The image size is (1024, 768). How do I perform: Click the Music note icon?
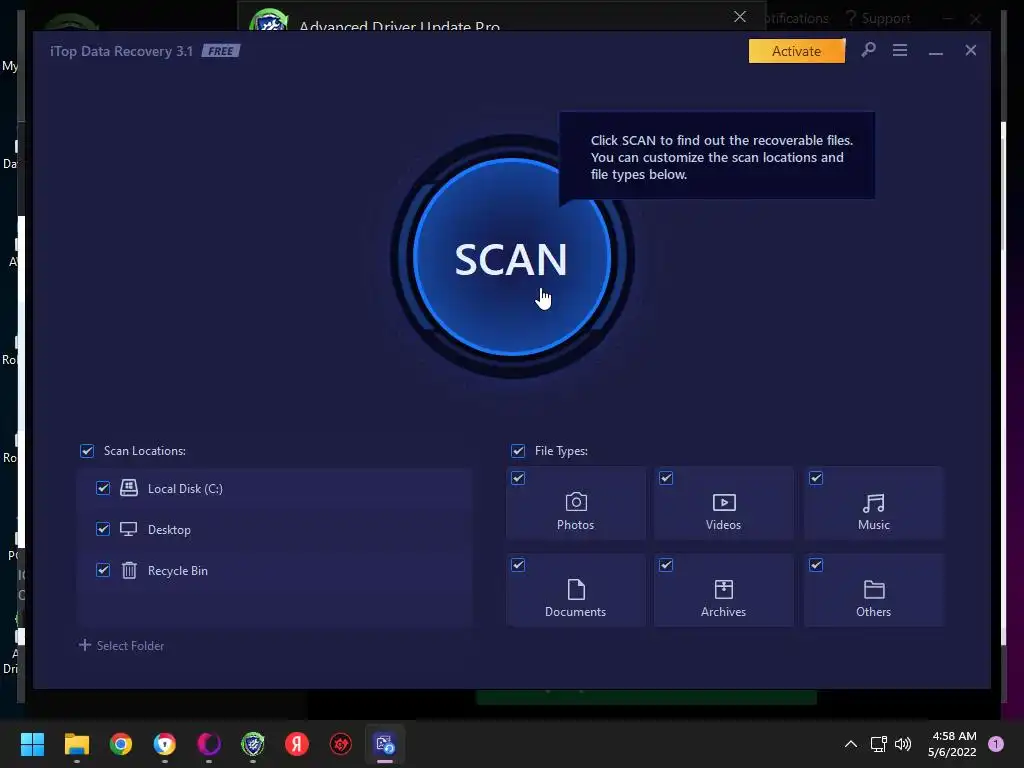pos(873,503)
